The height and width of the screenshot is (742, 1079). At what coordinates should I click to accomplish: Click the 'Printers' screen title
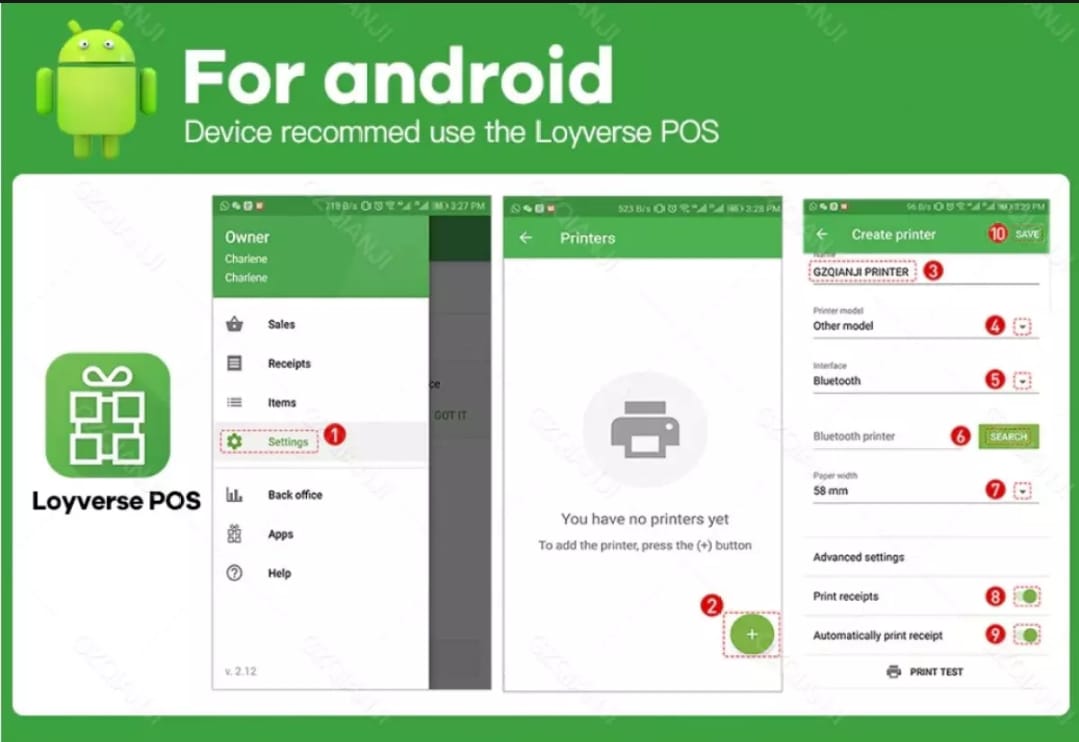[x=588, y=238]
